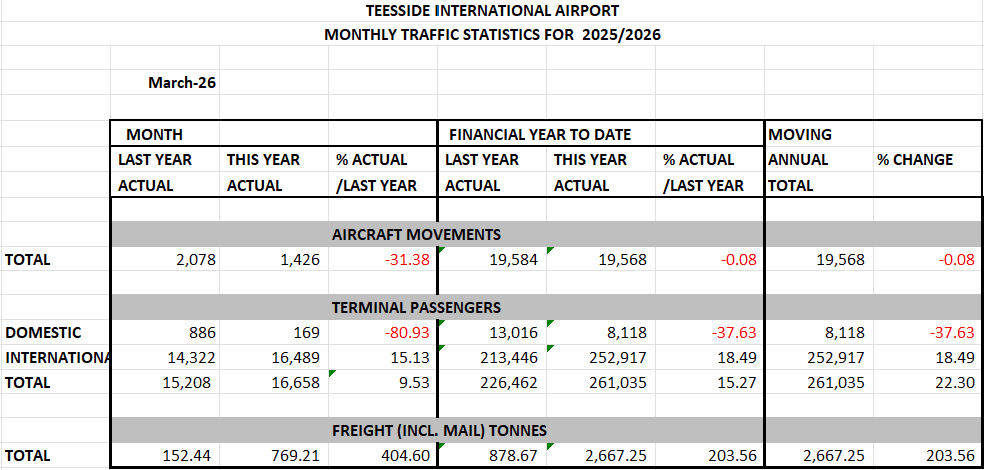Click the TOTAL label for aircraft movements
This screenshot has height=470, width=984.
tap(56, 260)
